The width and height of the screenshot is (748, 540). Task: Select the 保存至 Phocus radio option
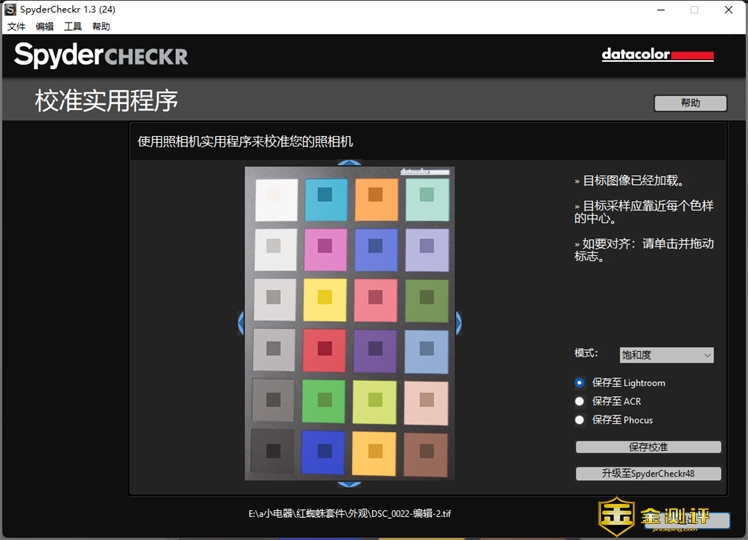click(580, 420)
